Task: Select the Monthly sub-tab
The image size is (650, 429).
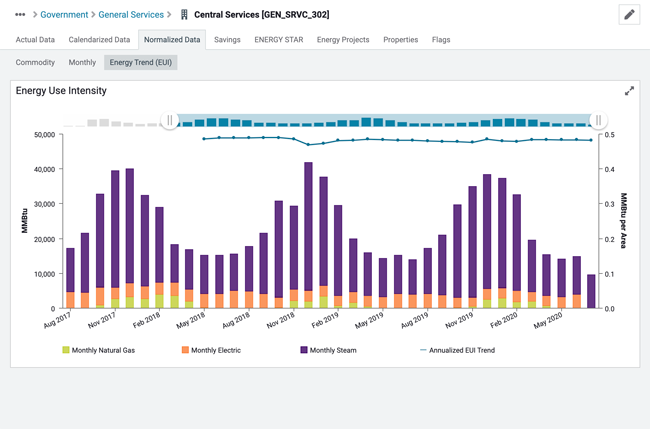Action: coord(82,62)
